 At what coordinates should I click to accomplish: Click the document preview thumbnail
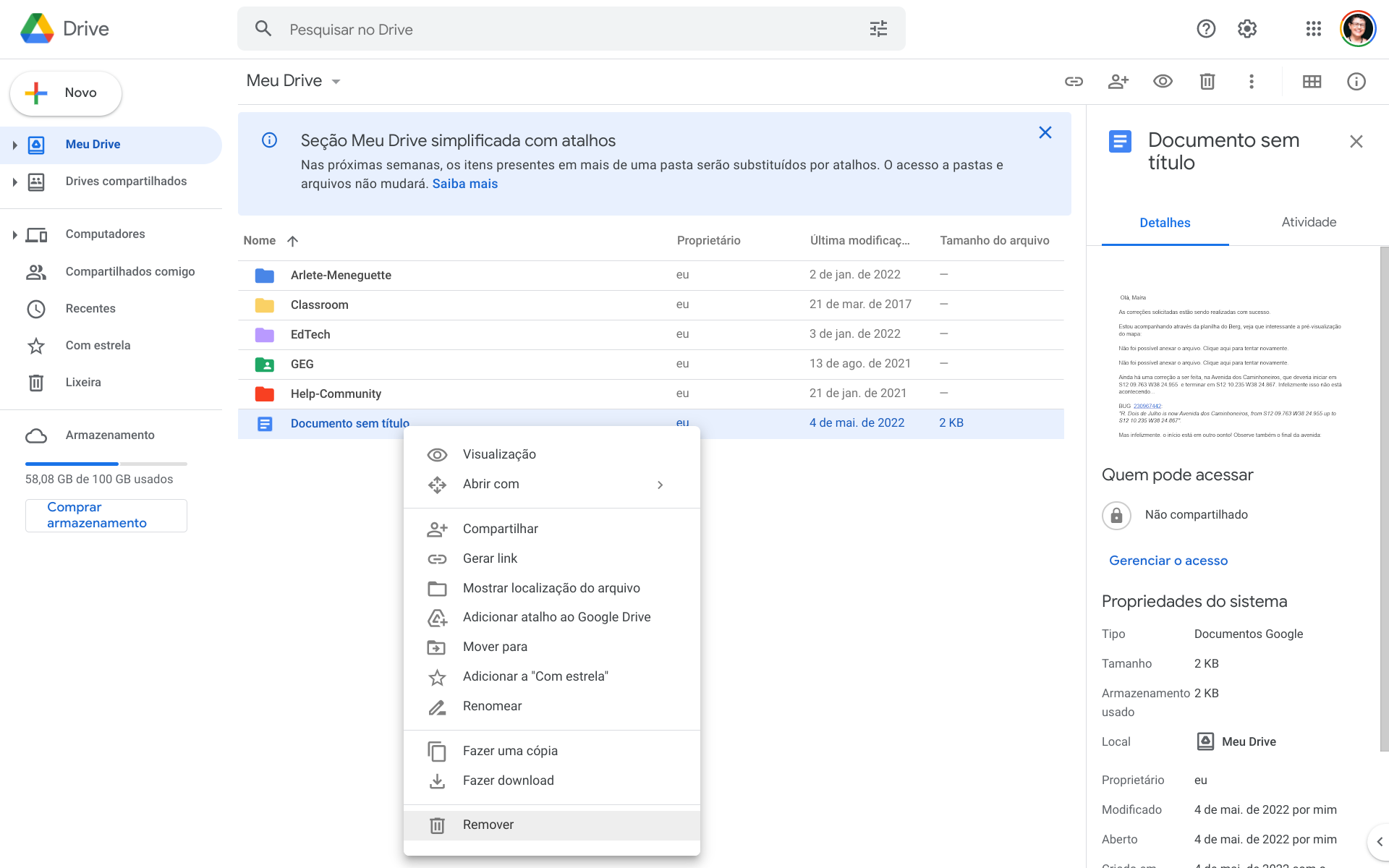[1230, 366]
